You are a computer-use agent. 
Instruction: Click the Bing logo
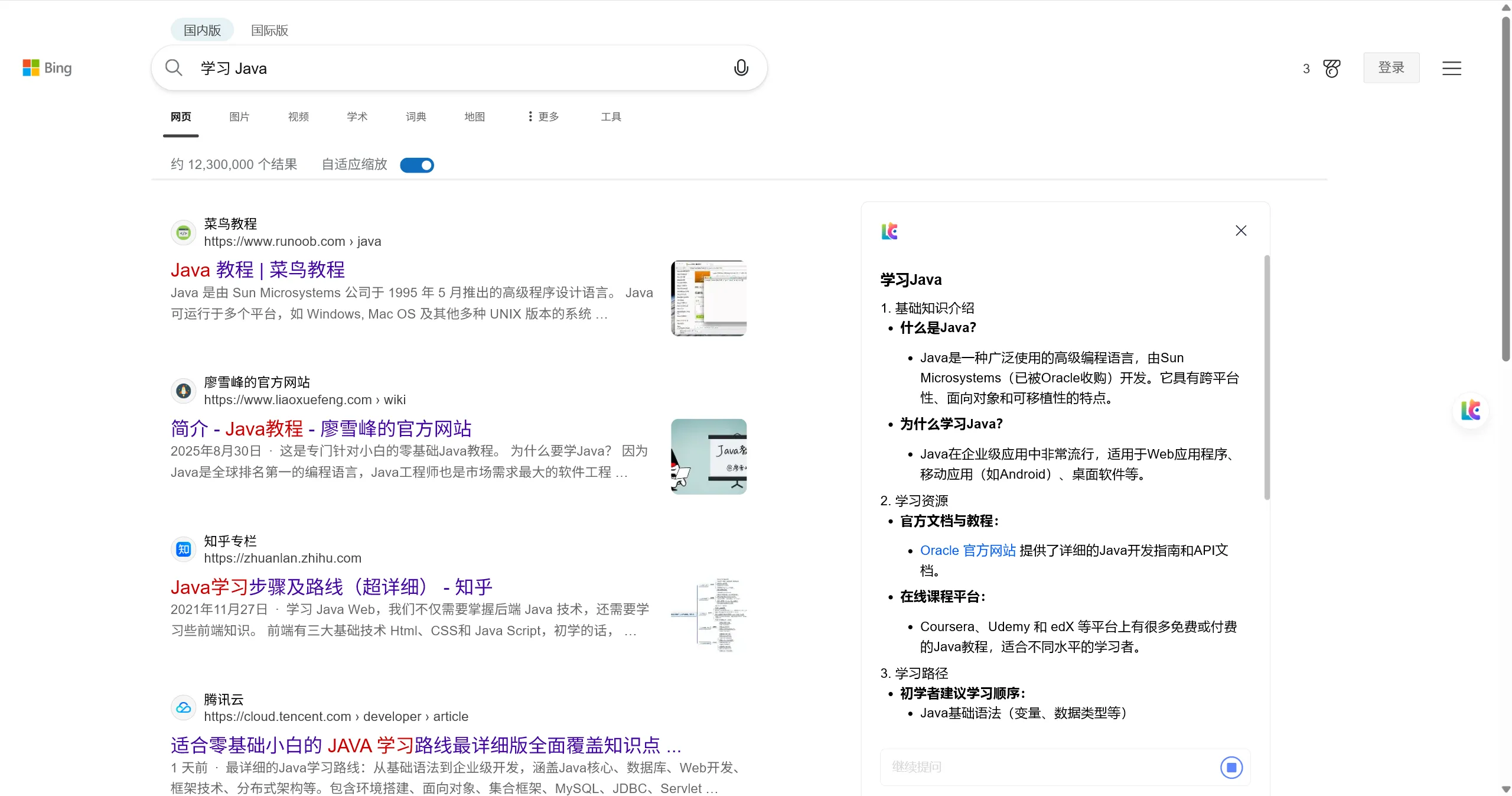coord(47,68)
